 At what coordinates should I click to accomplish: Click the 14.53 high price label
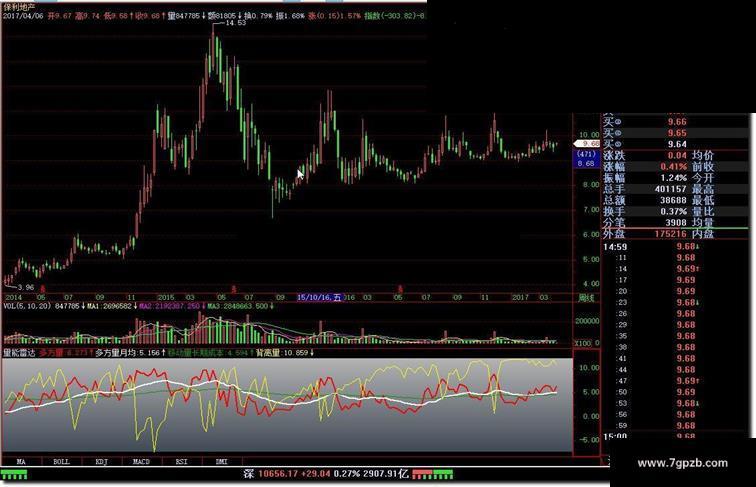point(235,23)
